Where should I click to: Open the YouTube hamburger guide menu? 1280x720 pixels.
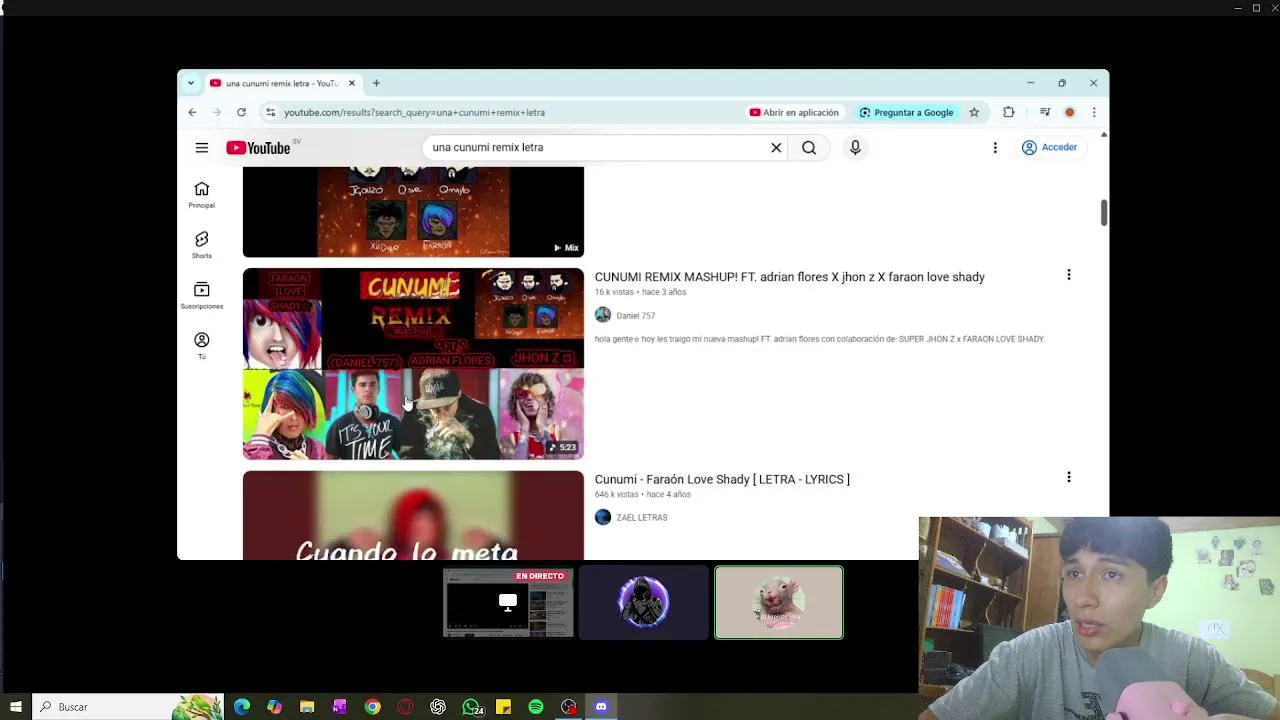coord(202,148)
